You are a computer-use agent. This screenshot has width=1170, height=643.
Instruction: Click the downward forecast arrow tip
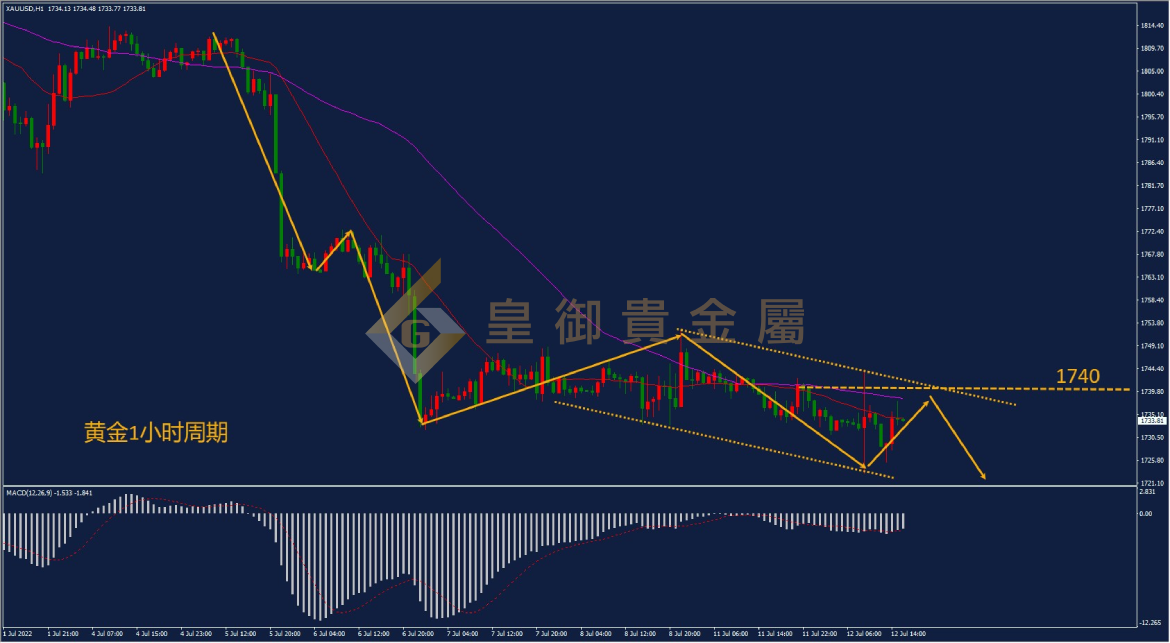[983, 476]
